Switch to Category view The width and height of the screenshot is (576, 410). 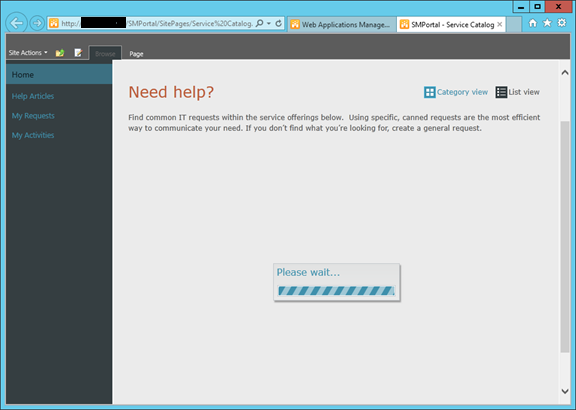pos(456,92)
